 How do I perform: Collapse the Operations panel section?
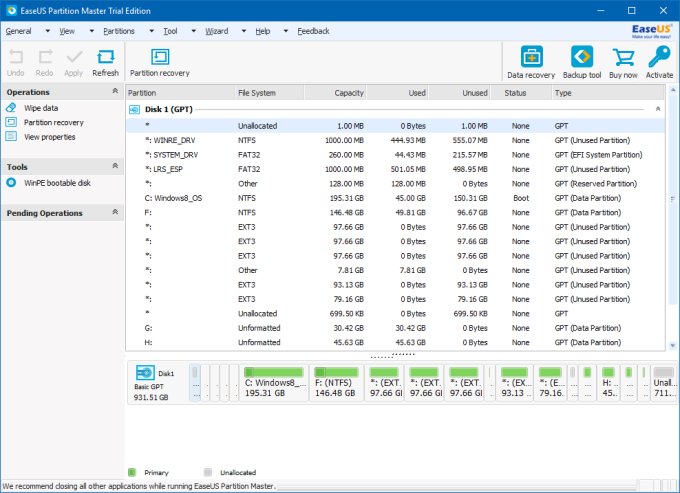[x=113, y=92]
